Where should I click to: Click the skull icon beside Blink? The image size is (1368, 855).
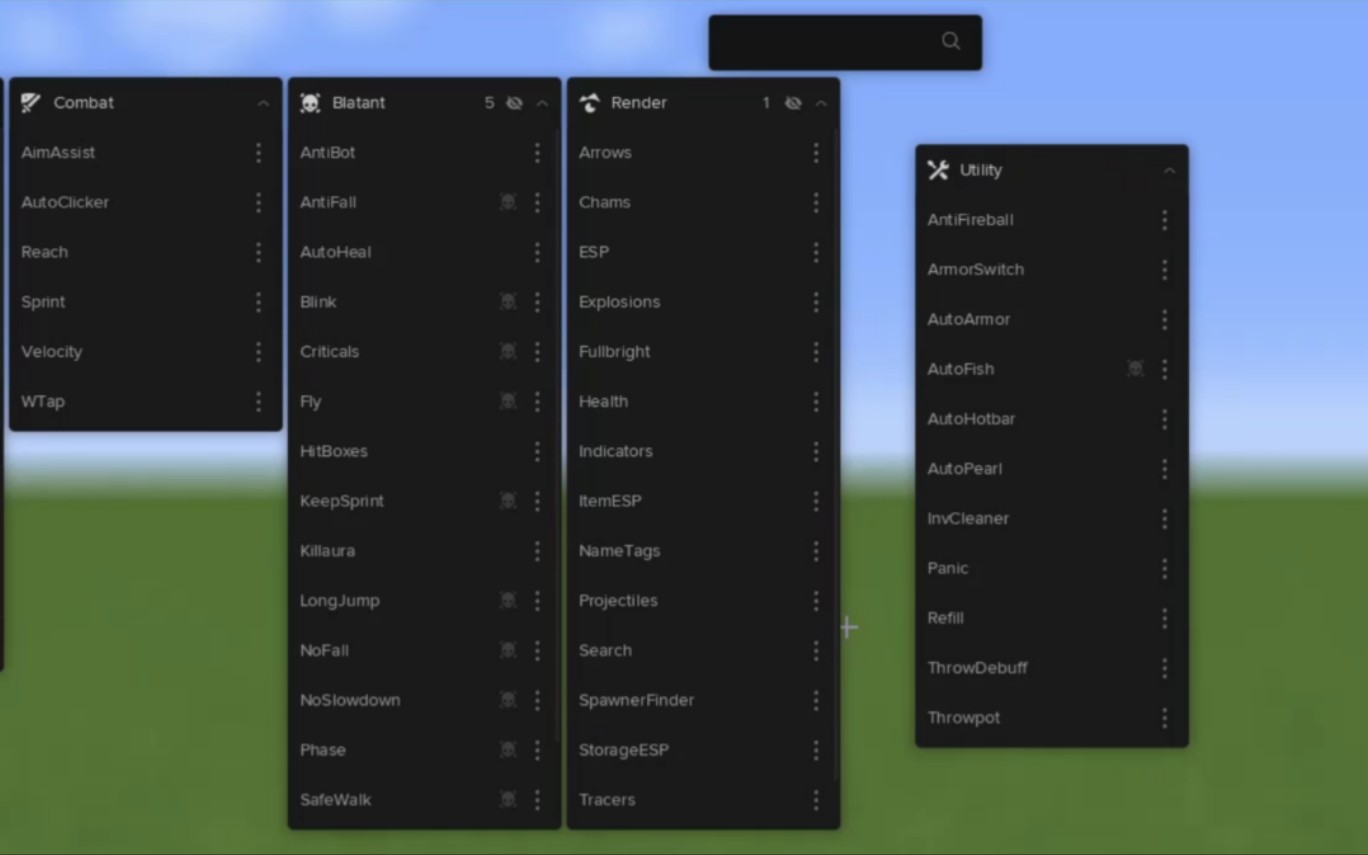coord(508,301)
